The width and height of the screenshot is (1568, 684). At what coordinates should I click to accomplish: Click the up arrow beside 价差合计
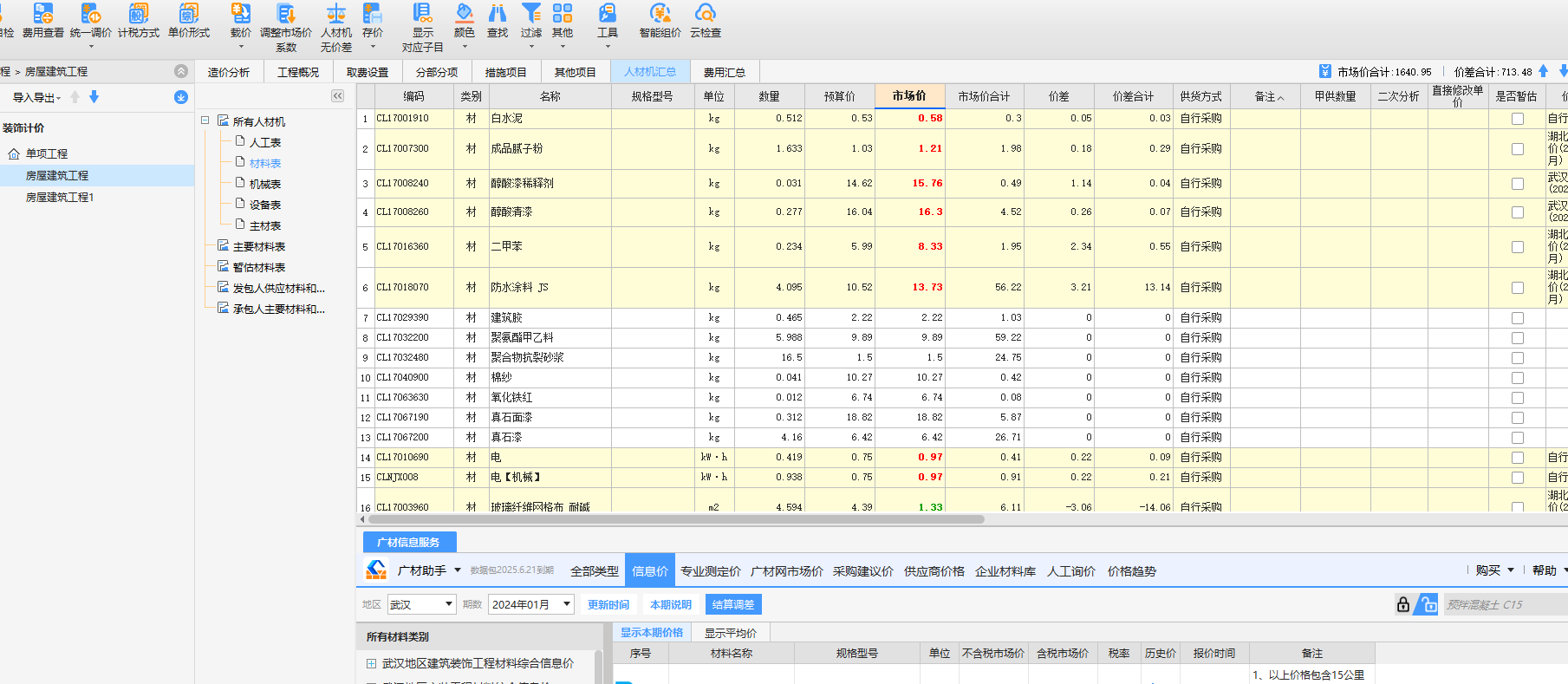[1544, 71]
